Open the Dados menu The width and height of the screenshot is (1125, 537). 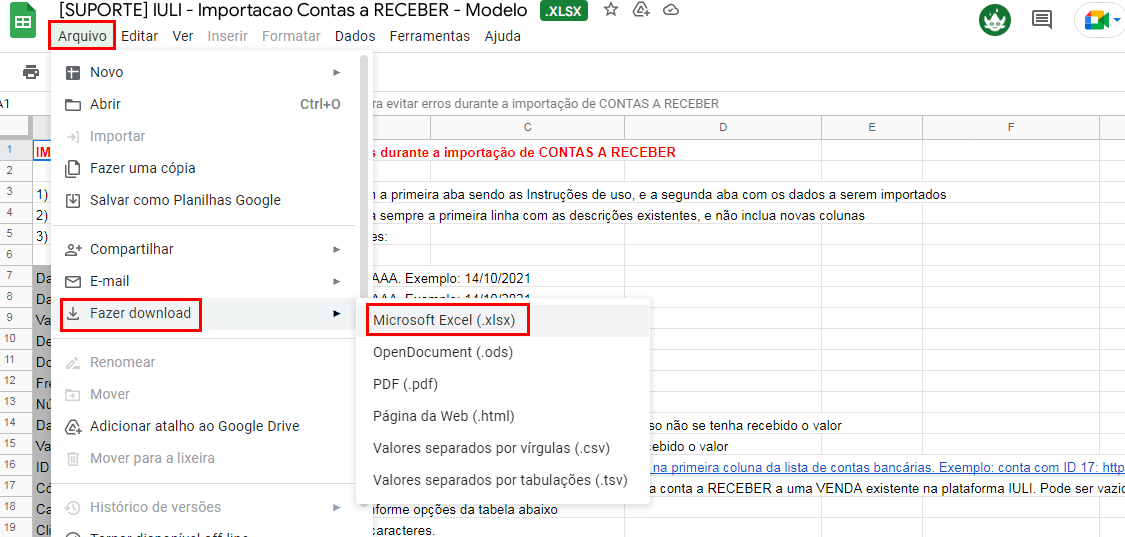click(355, 36)
